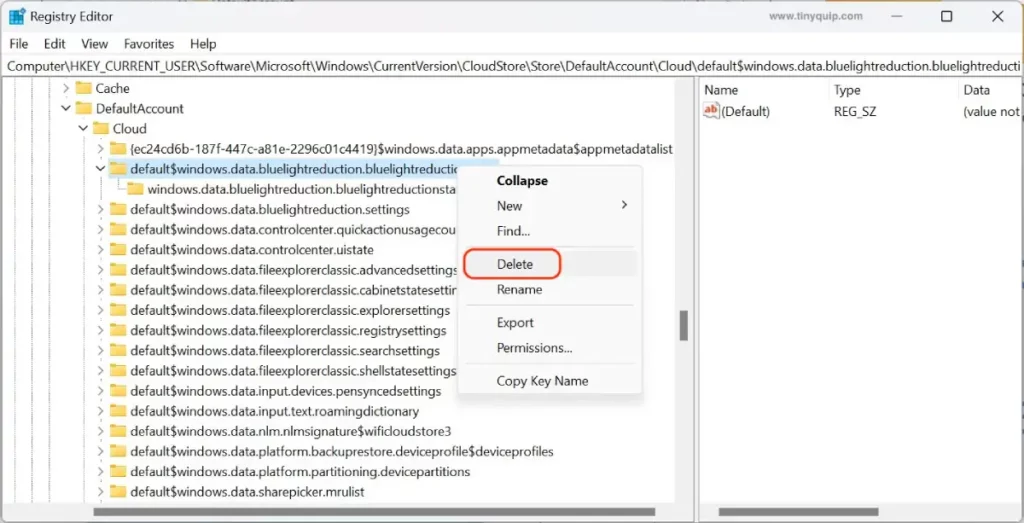Click folder icon of controlcenter.uistate key
The width and height of the screenshot is (1024, 523).
click(118, 249)
